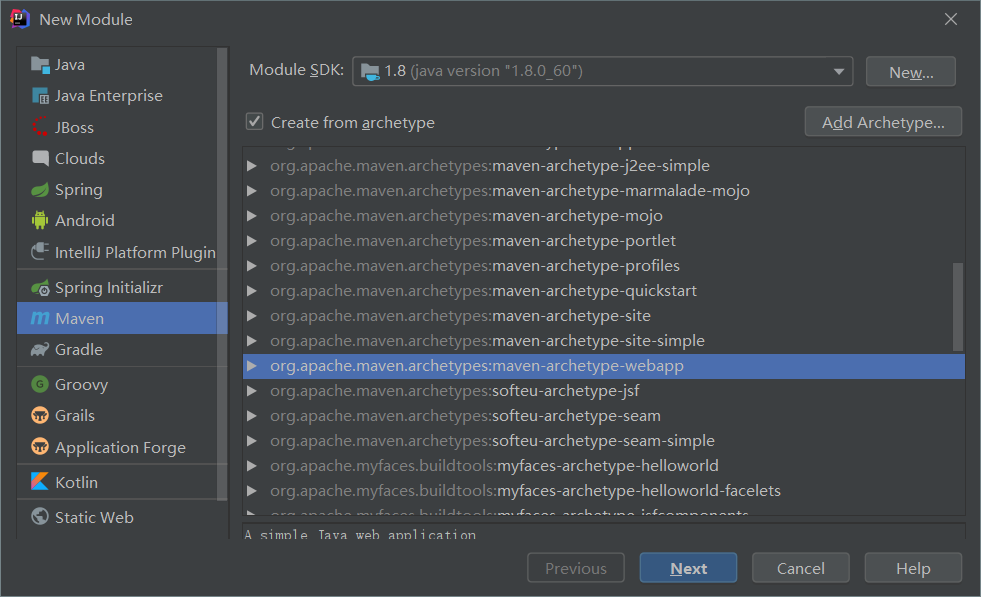Click the Android robot icon

(40, 220)
